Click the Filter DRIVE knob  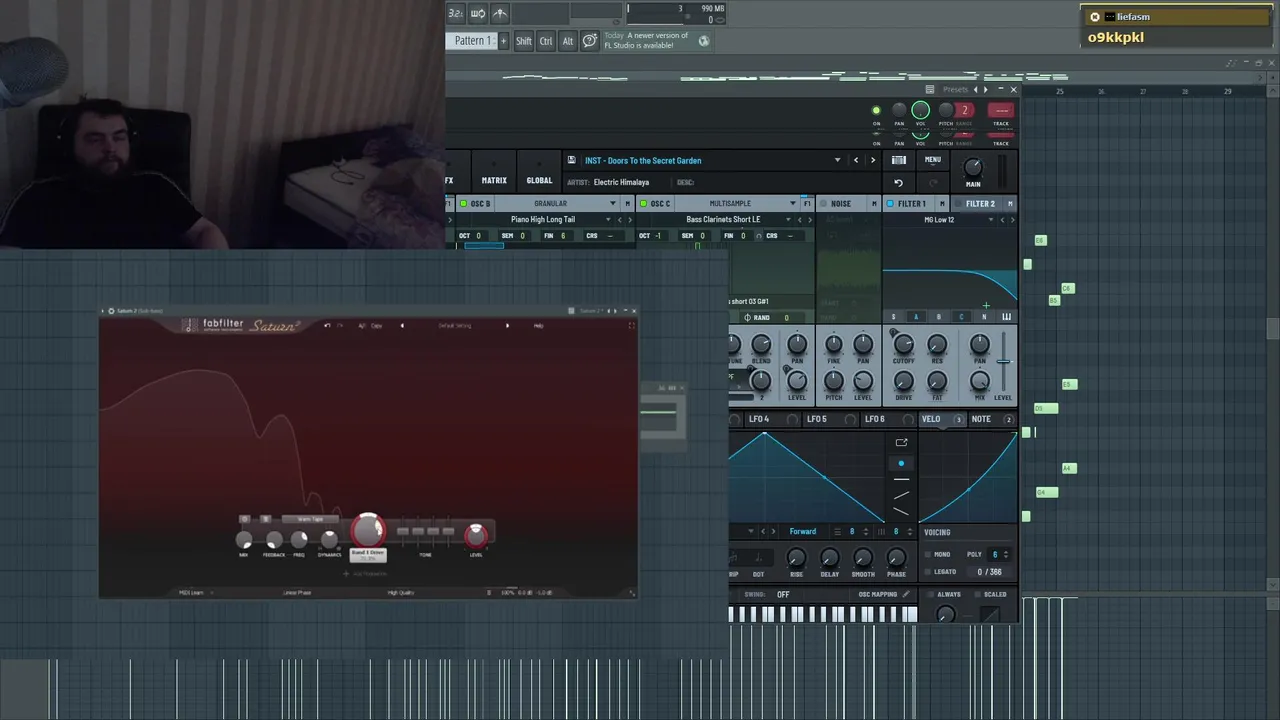point(903,381)
